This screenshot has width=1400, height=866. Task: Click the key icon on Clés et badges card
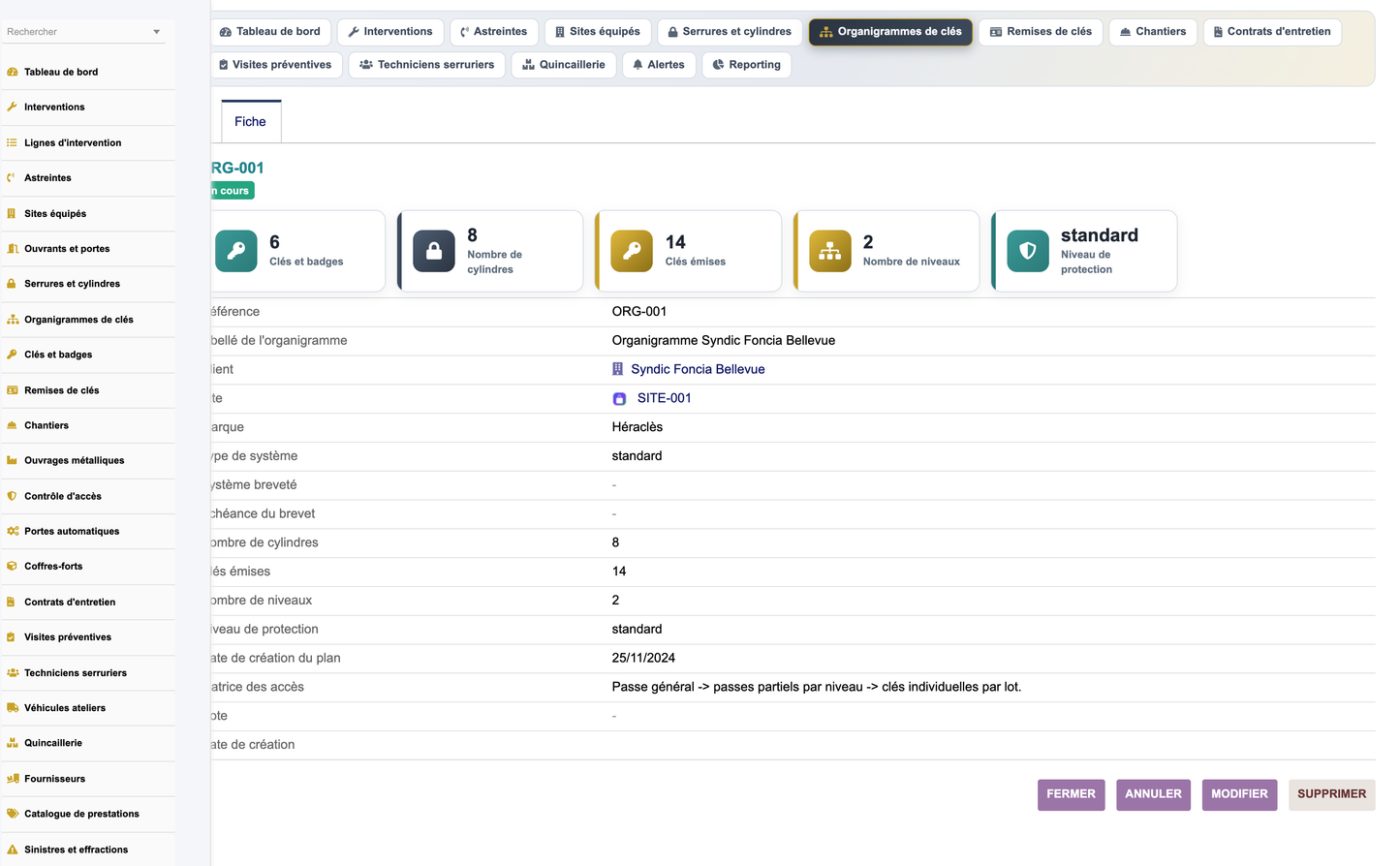(236, 251)
